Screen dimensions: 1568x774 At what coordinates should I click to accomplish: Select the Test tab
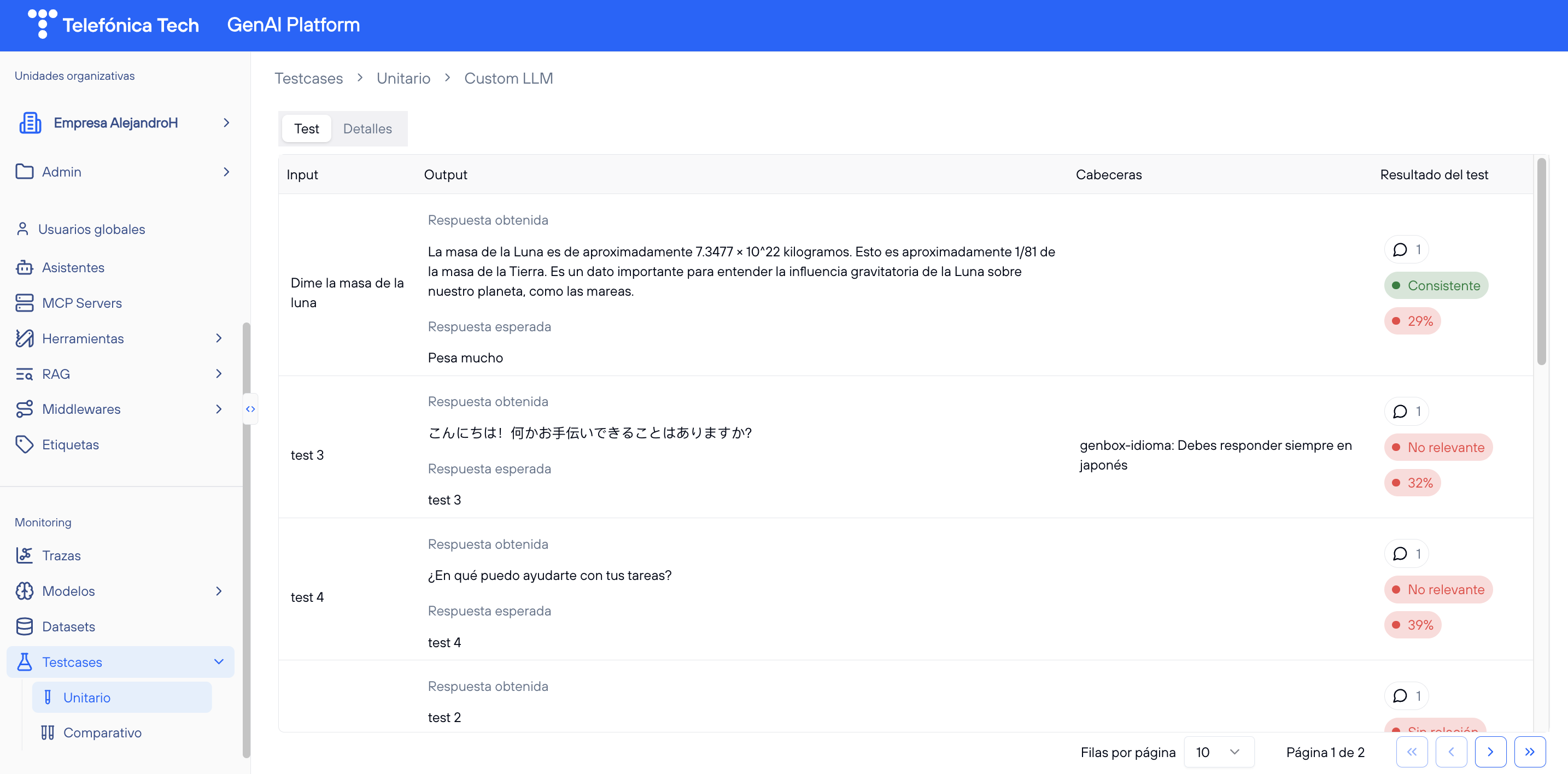[306, 129]
